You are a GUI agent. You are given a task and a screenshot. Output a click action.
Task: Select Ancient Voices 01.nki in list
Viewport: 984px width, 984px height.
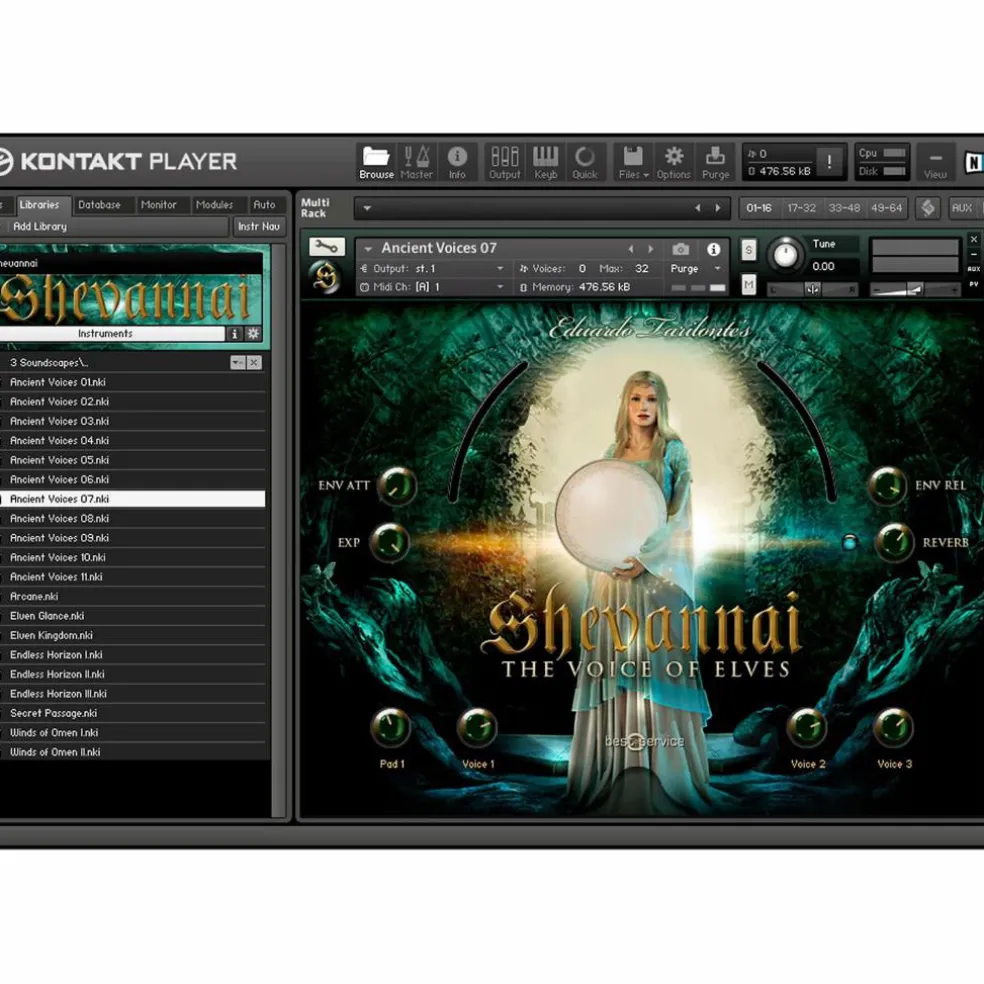[132, 382]
